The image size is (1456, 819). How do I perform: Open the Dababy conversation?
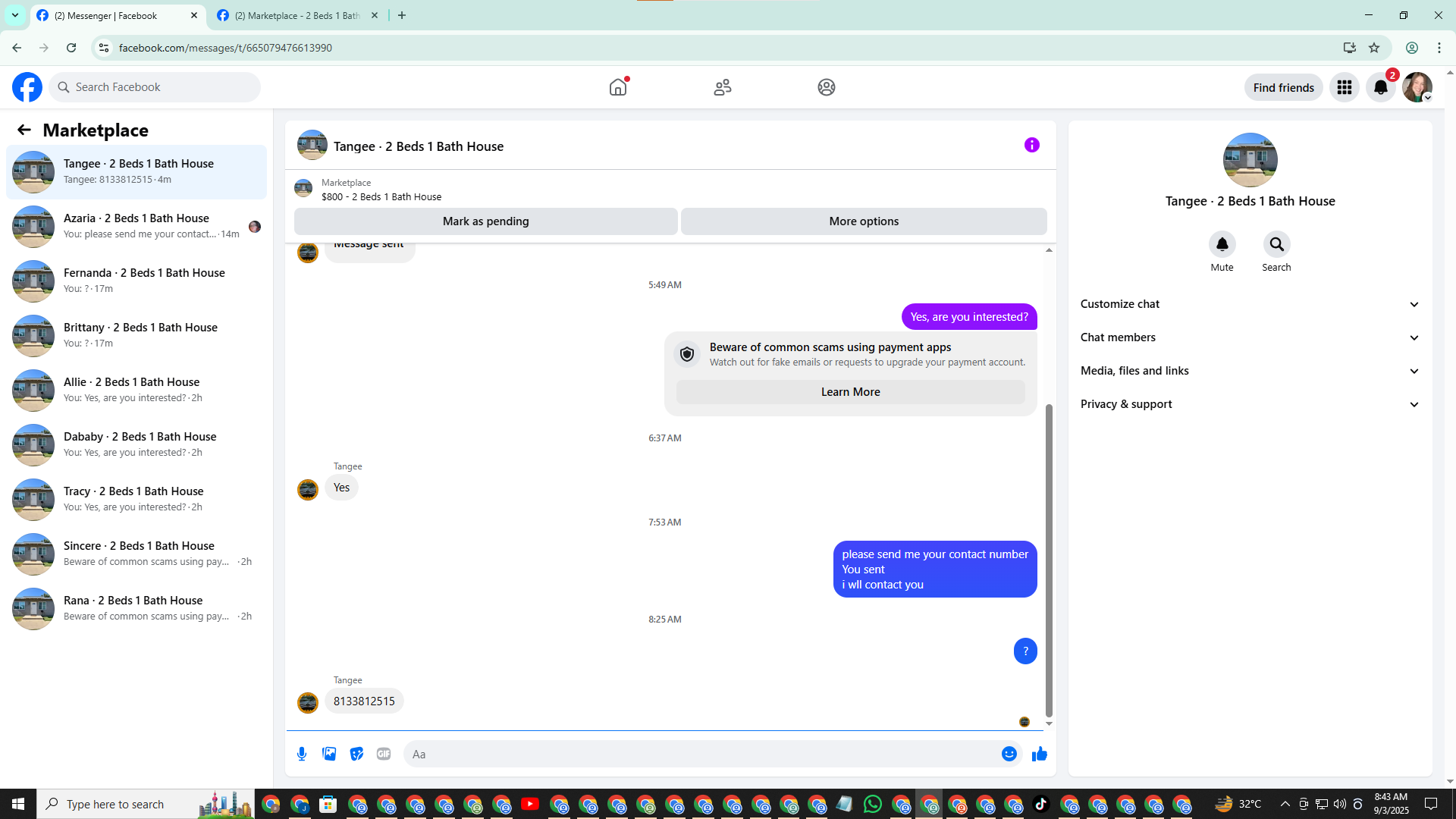tap(136, 444)
